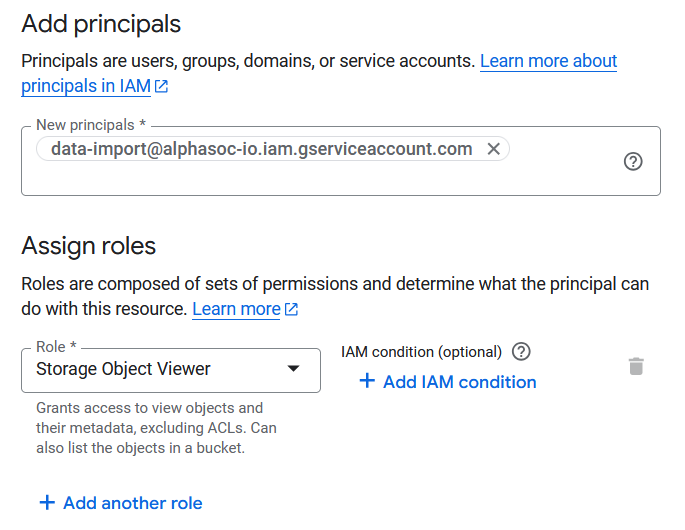
Task: Expand the Role dropdown arrow
Action: (293, 369)
